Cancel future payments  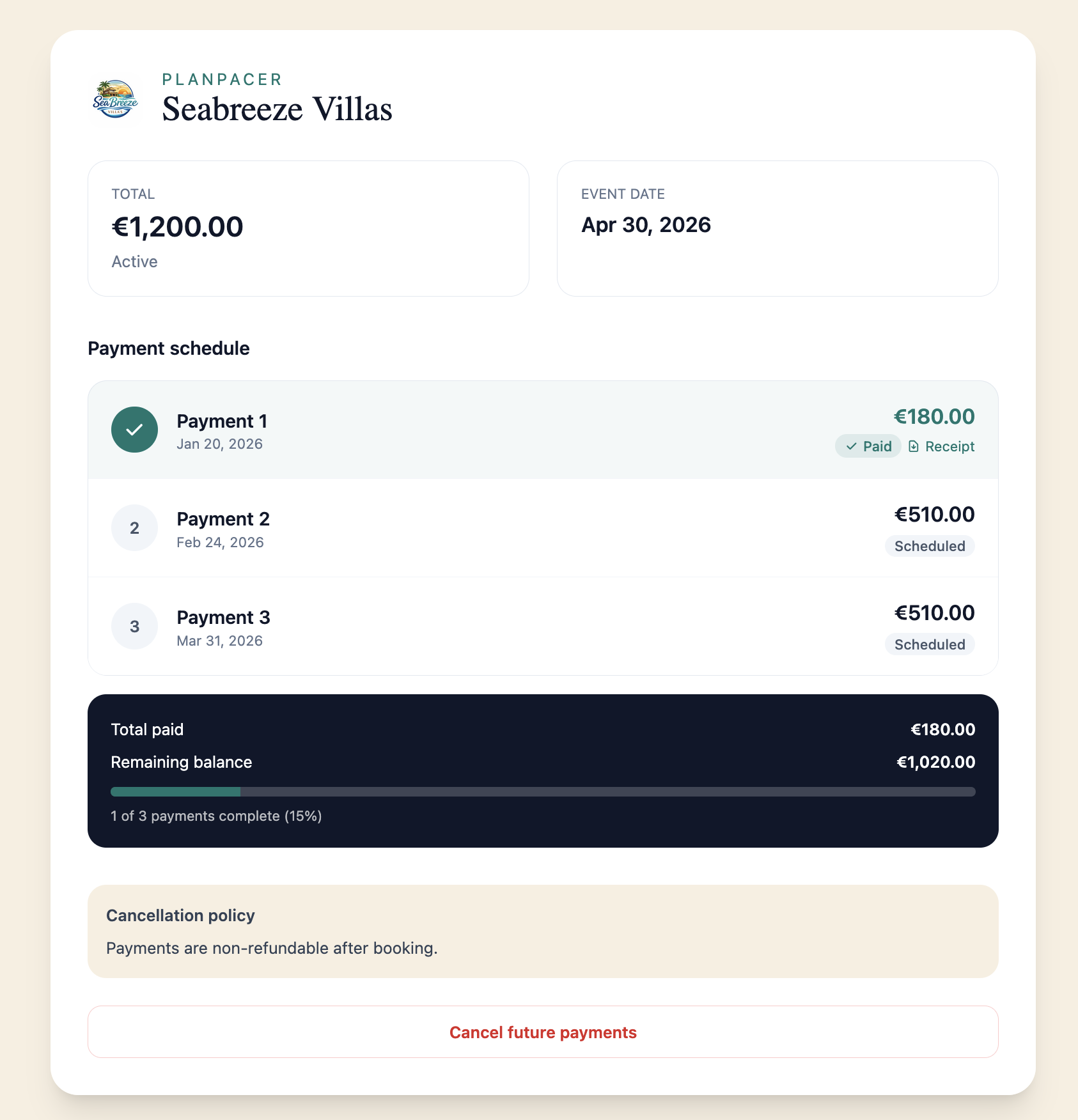pos(542,1032)
